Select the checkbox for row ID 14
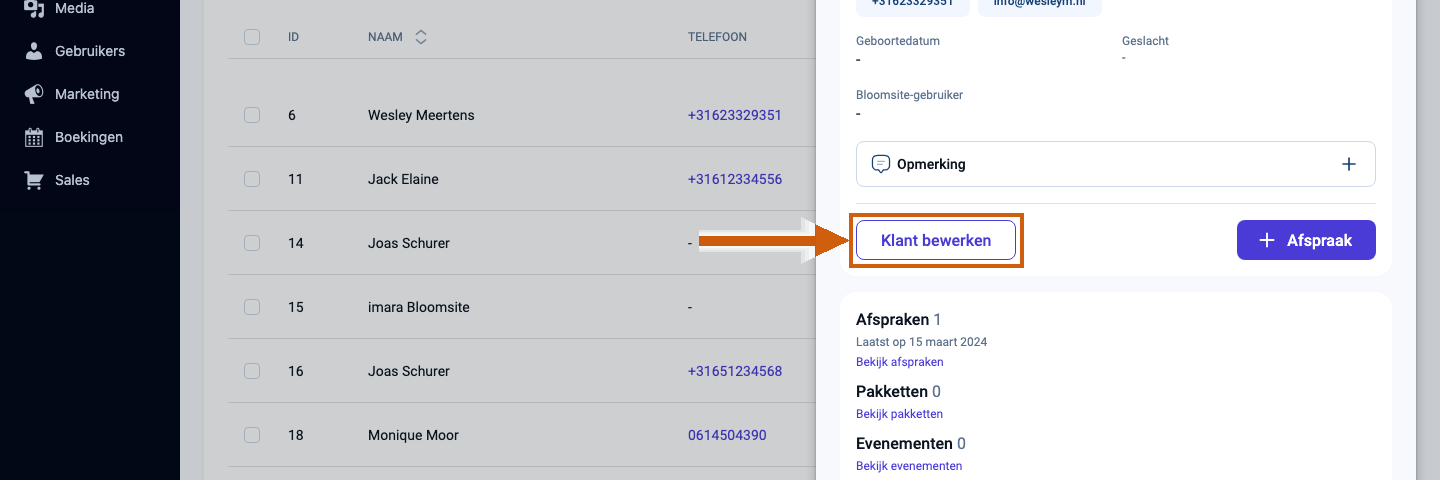Viewport: 1440px width, 480px height. pos(252,243)
